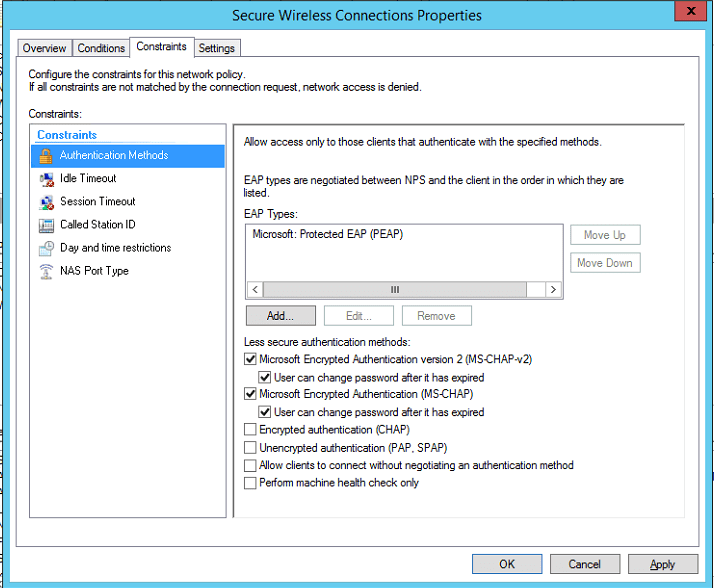Check Allow clients to connect without negotiating
Image resolution: width=714 pixels, height=588 pixels.
coord(250,465)
